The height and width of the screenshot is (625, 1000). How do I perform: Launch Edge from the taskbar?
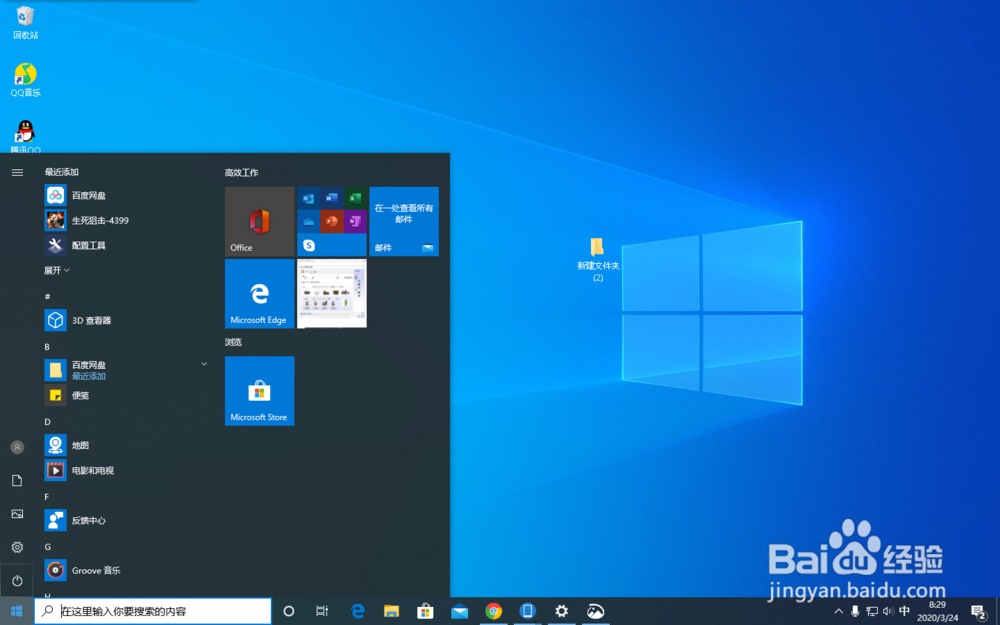[x=358, y=611]
